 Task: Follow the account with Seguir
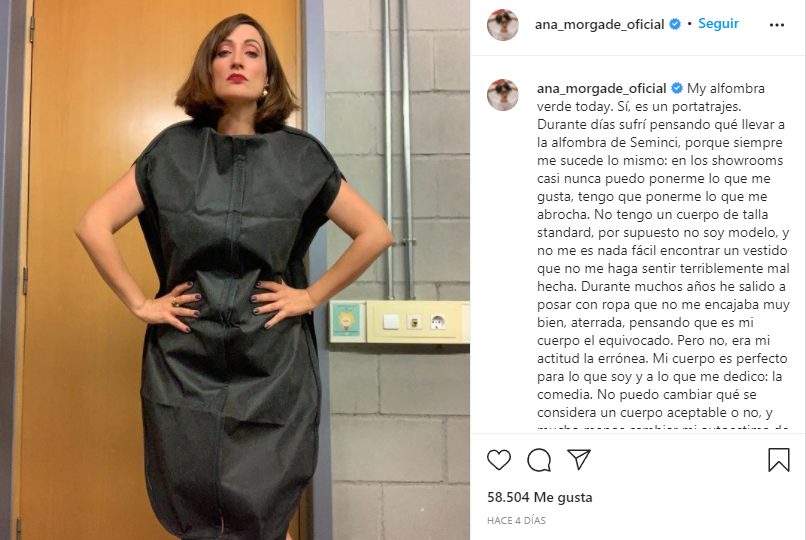(x=718, y=24)
